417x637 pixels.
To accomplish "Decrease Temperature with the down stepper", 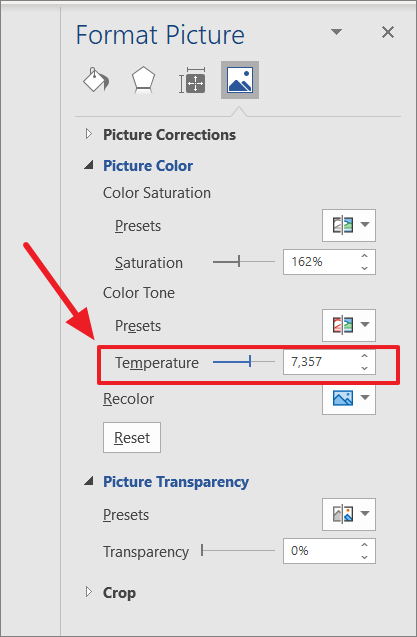I will click(x=365, y=368).
